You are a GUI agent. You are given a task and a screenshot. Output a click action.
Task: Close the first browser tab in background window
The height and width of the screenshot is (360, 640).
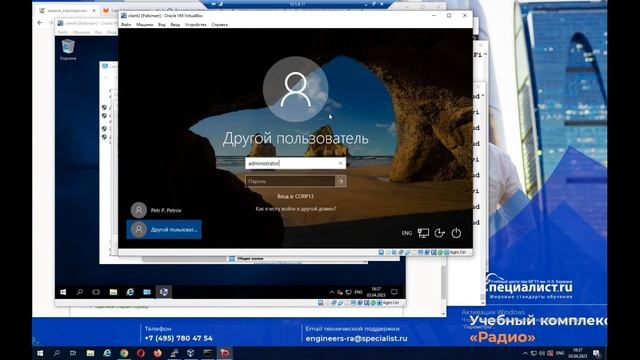(x=94, y=11)
